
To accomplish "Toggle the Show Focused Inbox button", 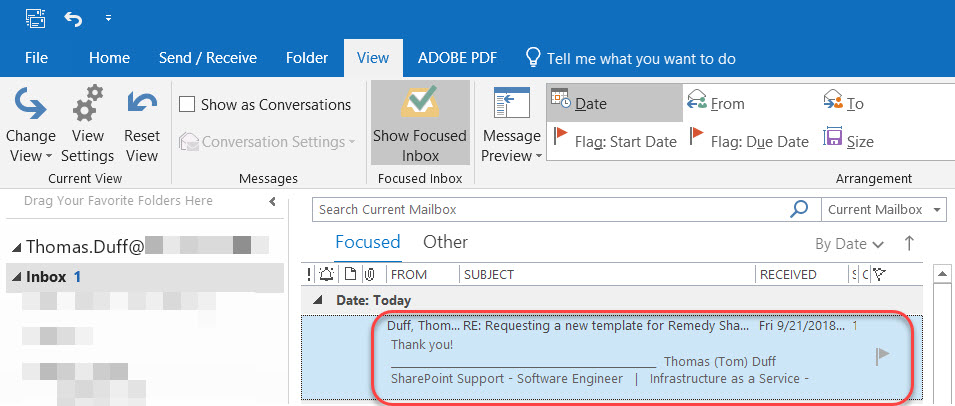I will coord(420,124).
